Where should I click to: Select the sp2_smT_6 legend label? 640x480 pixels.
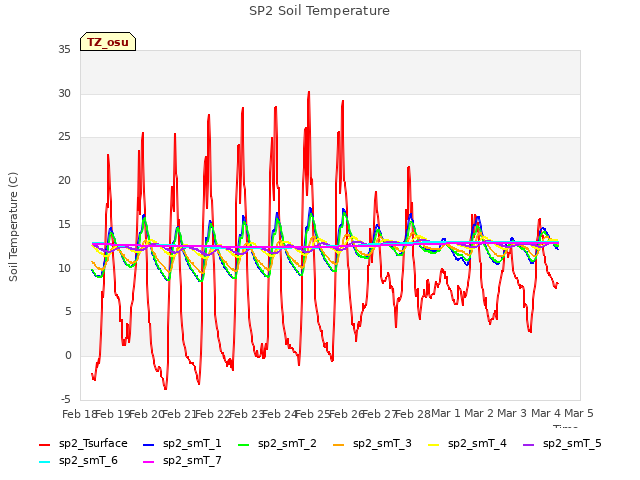(x=88, y=461)
